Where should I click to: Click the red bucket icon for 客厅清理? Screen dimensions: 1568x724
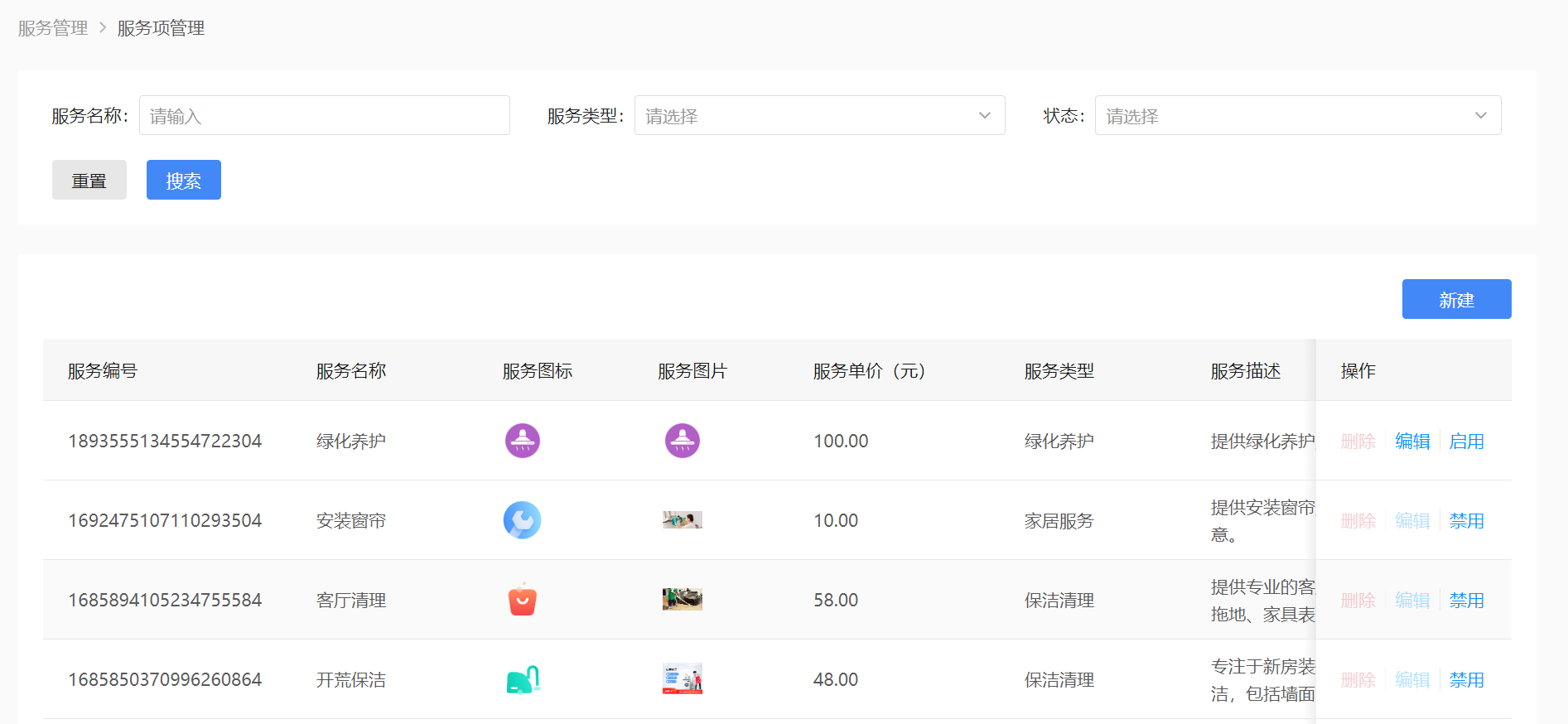(523, 600)
